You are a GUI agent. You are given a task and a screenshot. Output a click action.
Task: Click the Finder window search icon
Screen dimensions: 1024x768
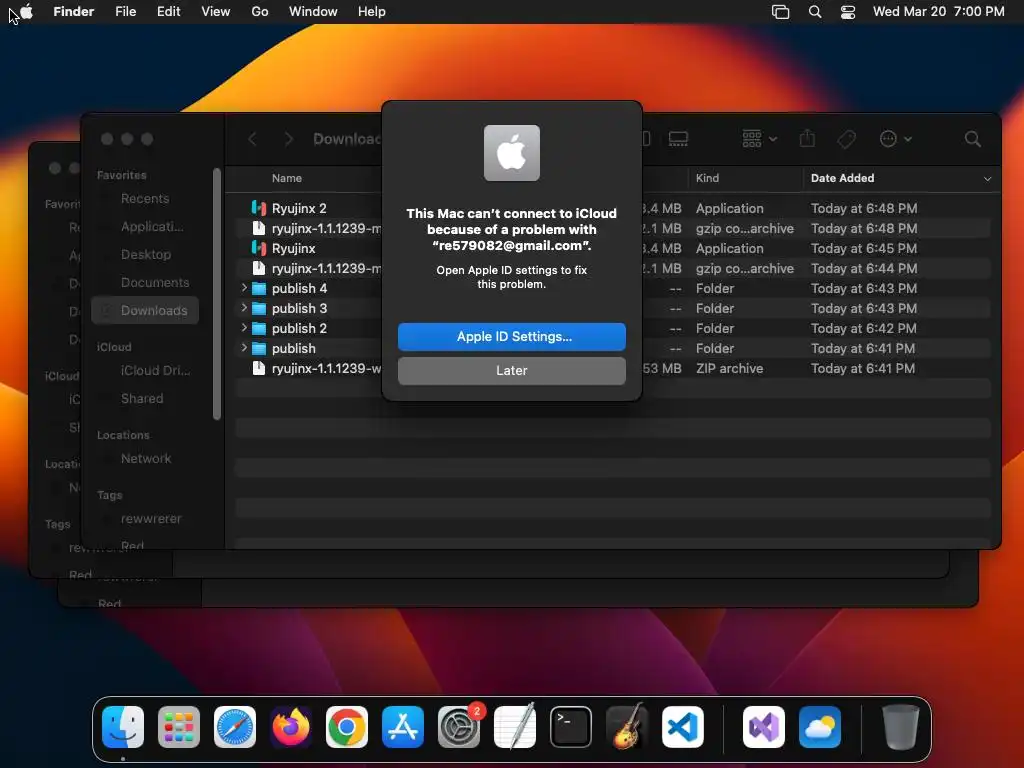tap(972, 139)
